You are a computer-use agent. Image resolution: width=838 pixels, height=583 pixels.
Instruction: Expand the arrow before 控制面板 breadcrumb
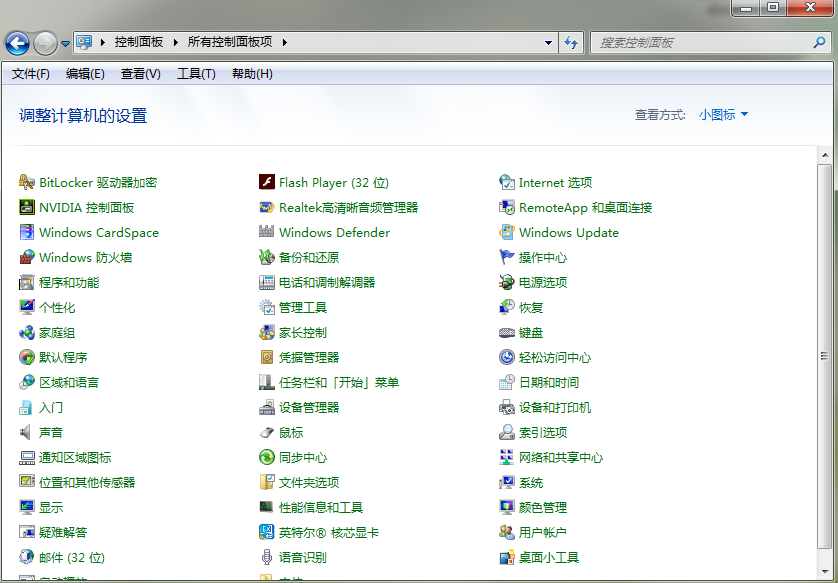(x=103, y=42)
